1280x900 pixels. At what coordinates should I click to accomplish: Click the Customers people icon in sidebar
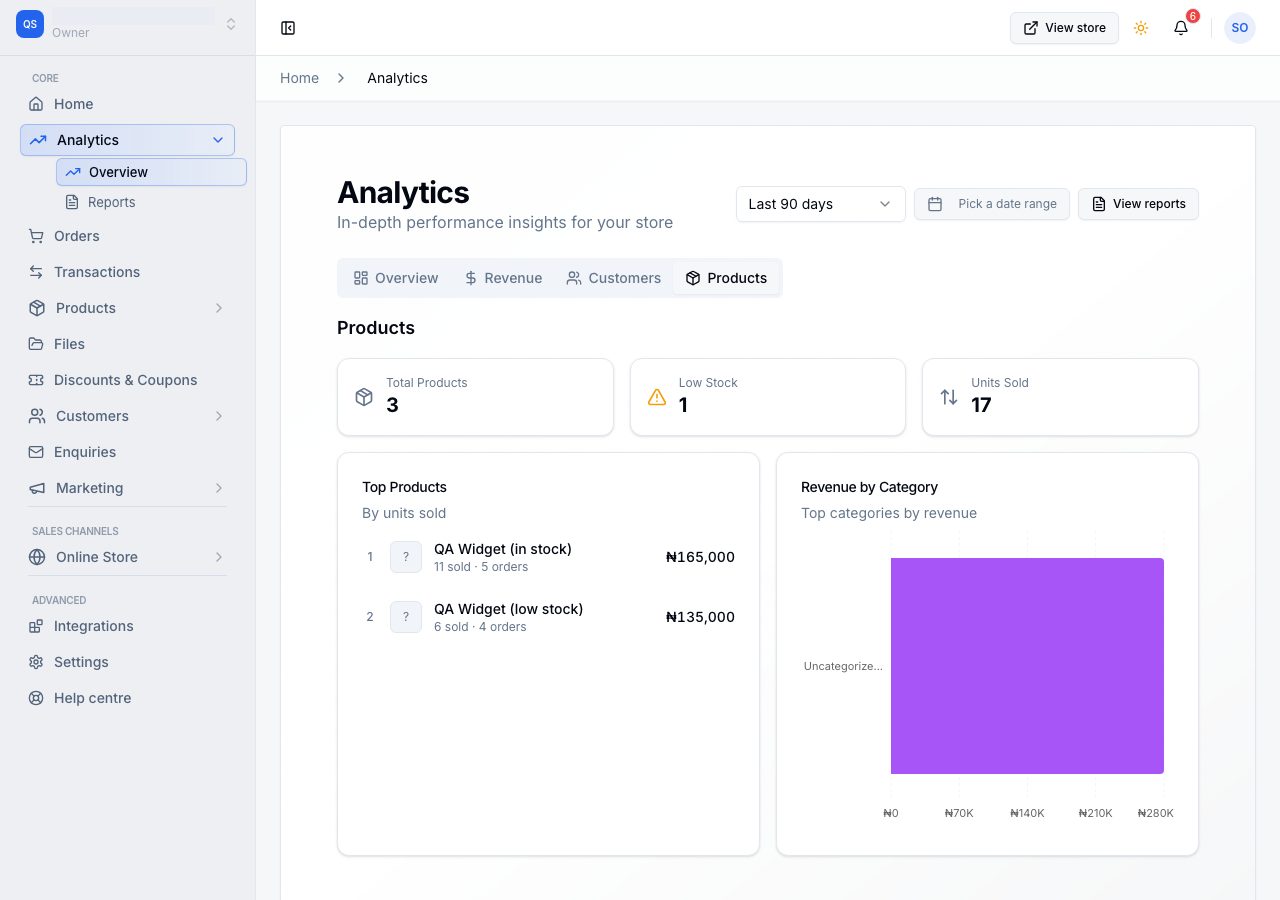pyautogui.click(x=37, y=416)
